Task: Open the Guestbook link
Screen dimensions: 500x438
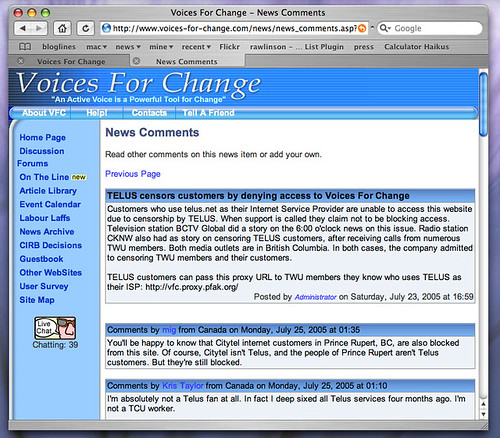Action: coord(41,259)
